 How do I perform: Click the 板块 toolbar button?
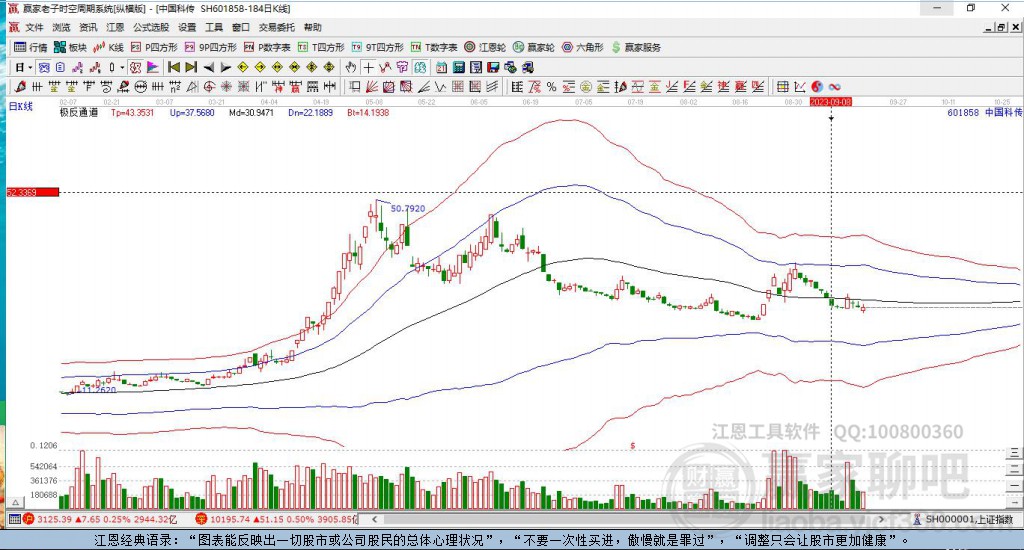[71, 47]
